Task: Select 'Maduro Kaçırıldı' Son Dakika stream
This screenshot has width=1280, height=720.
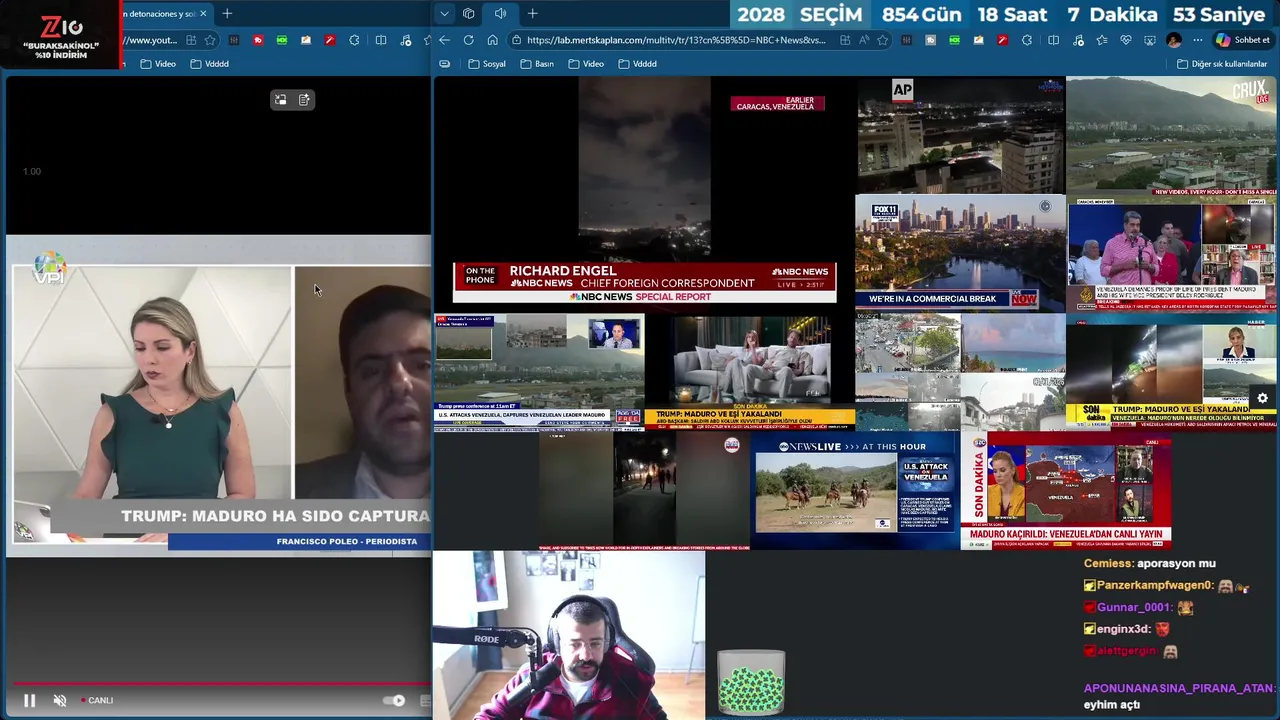Action: 1066,490
